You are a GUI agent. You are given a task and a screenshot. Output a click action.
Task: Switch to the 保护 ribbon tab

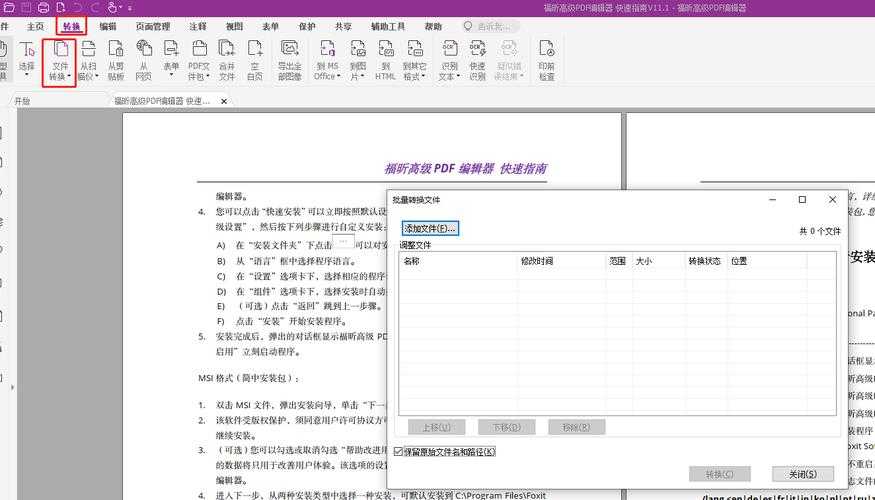307,26
